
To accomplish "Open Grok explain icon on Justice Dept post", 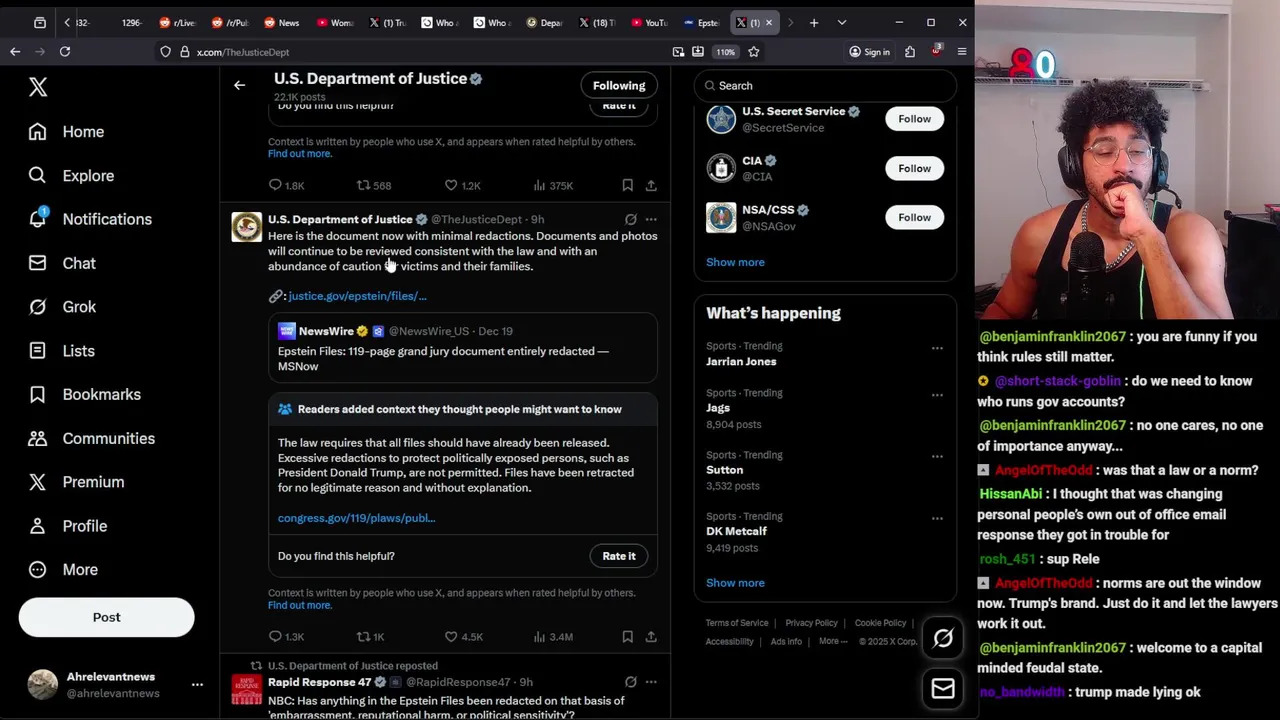I will pos(630,219).
